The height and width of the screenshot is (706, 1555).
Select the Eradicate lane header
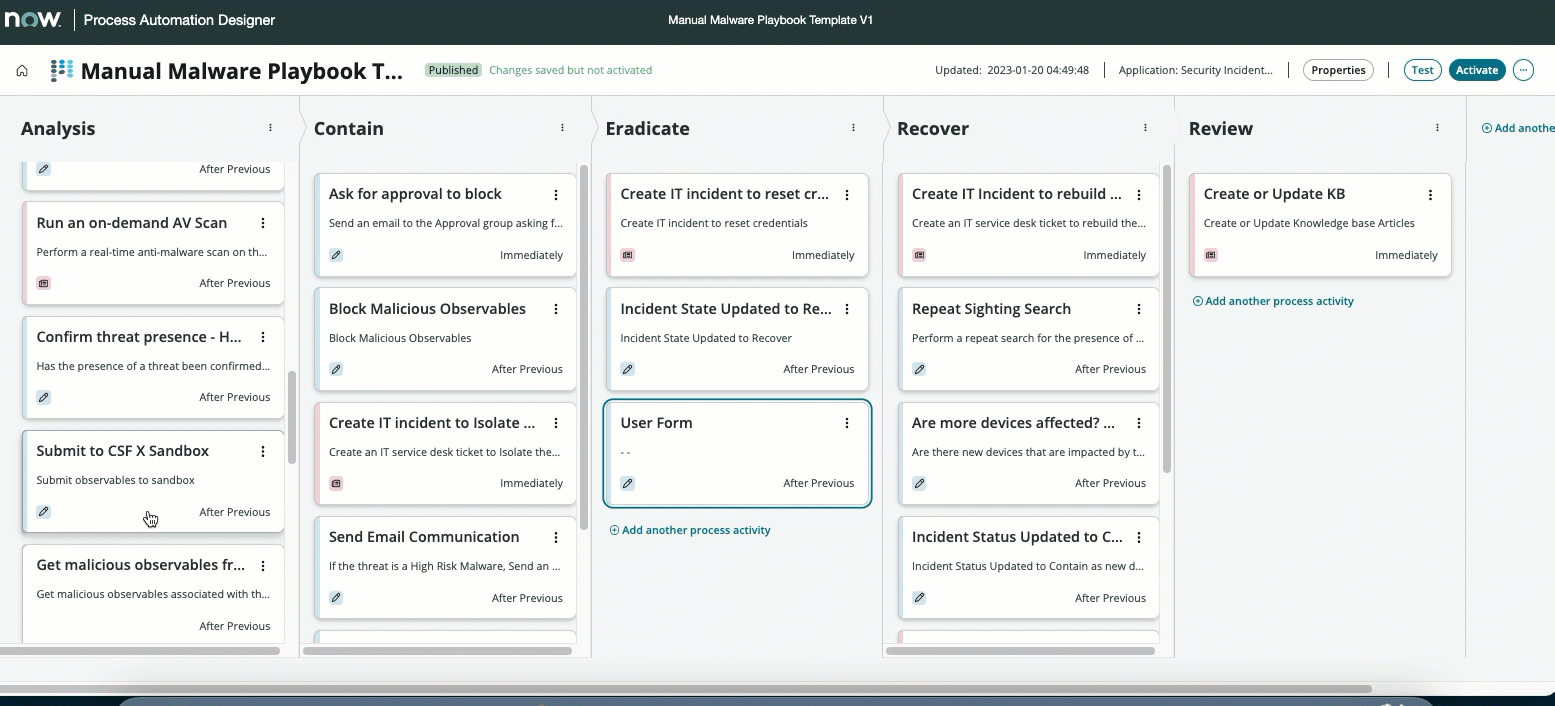[x=647, y=128]
